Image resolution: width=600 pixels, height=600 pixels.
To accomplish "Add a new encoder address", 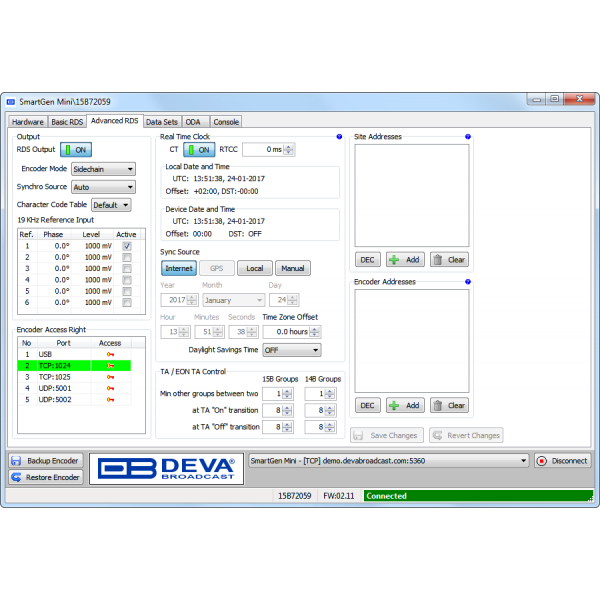I will [x=405, y=405].
